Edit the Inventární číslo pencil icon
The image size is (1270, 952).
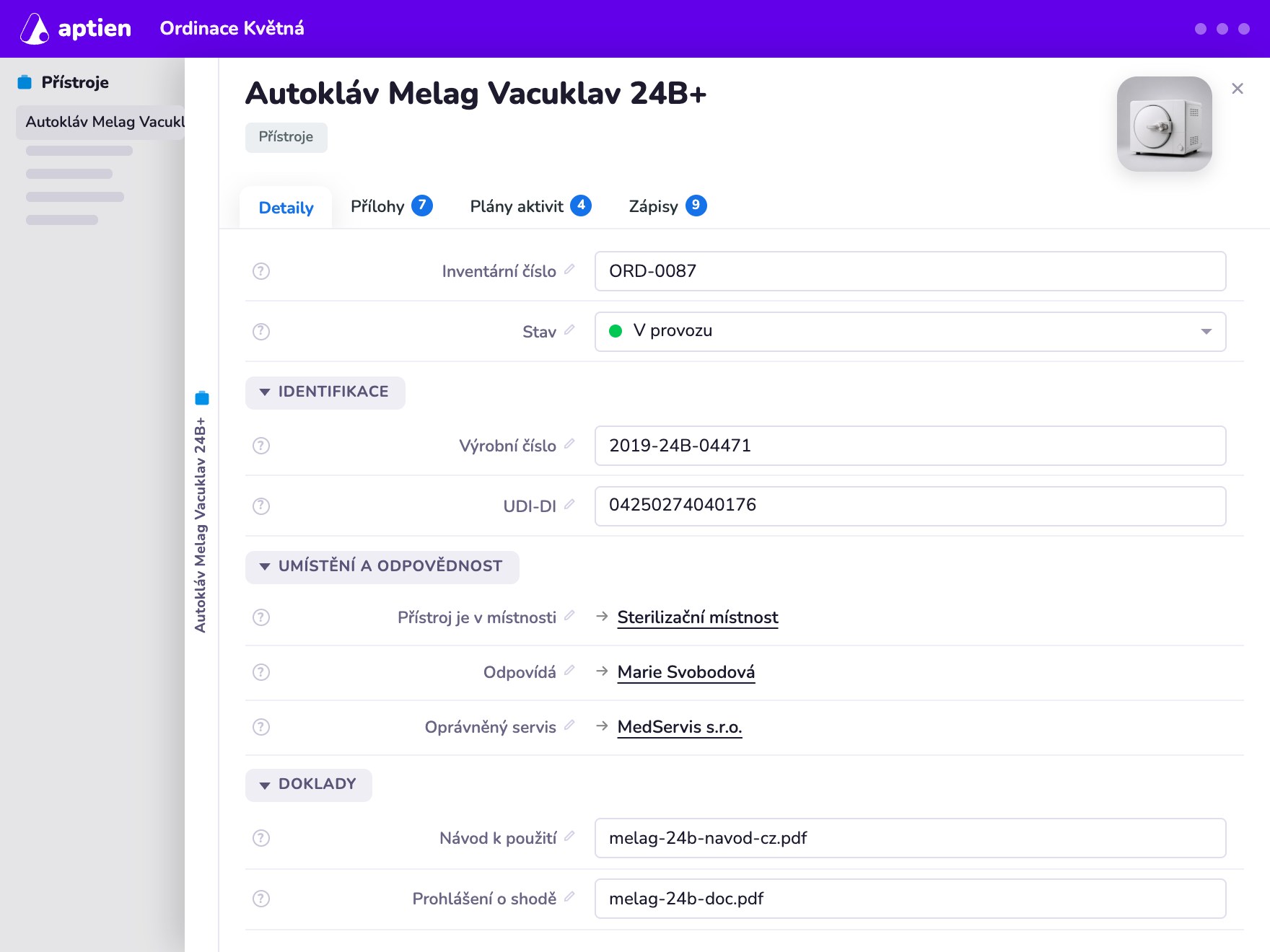coord(569,270)
